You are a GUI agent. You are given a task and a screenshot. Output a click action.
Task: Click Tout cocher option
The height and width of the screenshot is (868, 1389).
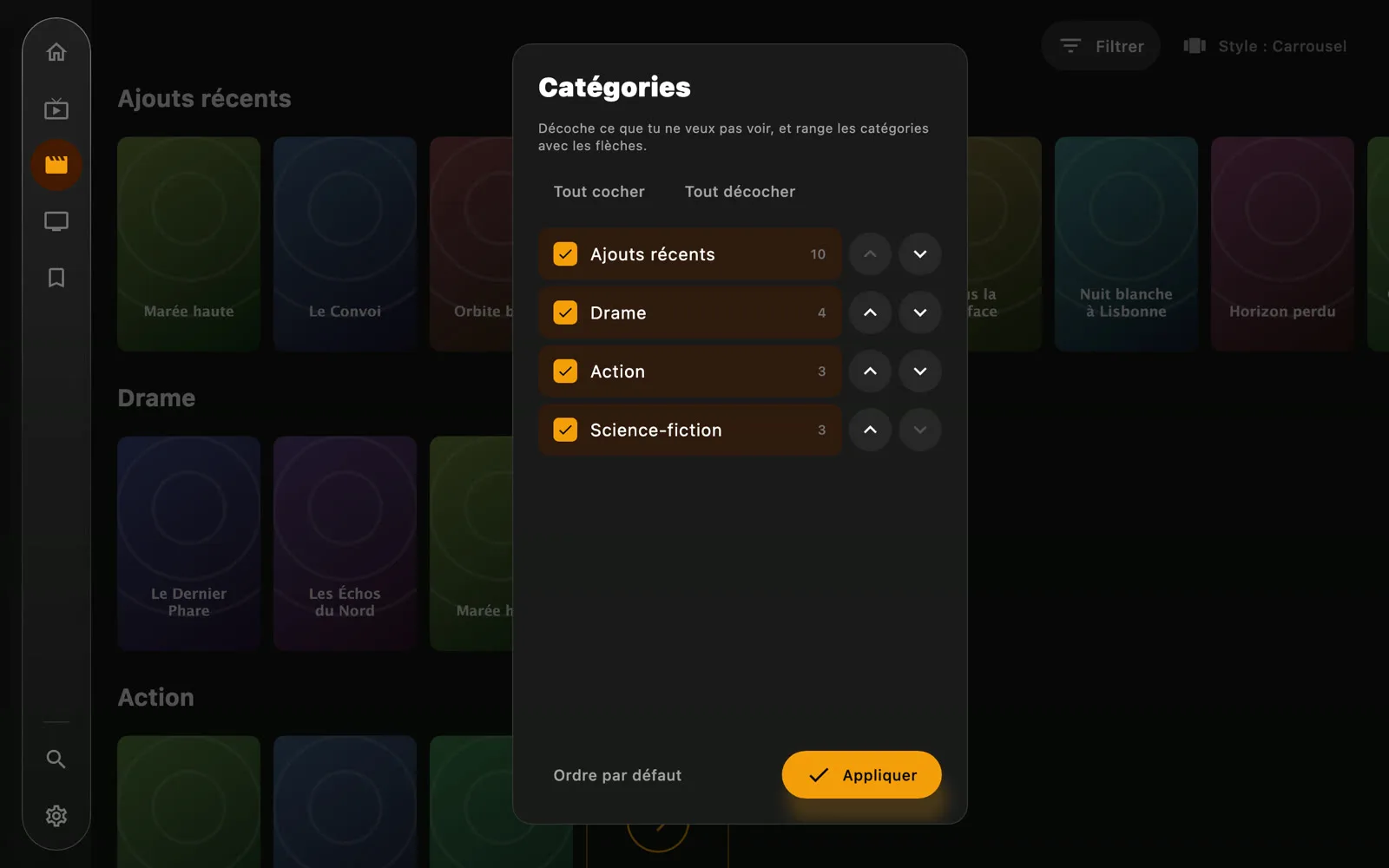599,192
